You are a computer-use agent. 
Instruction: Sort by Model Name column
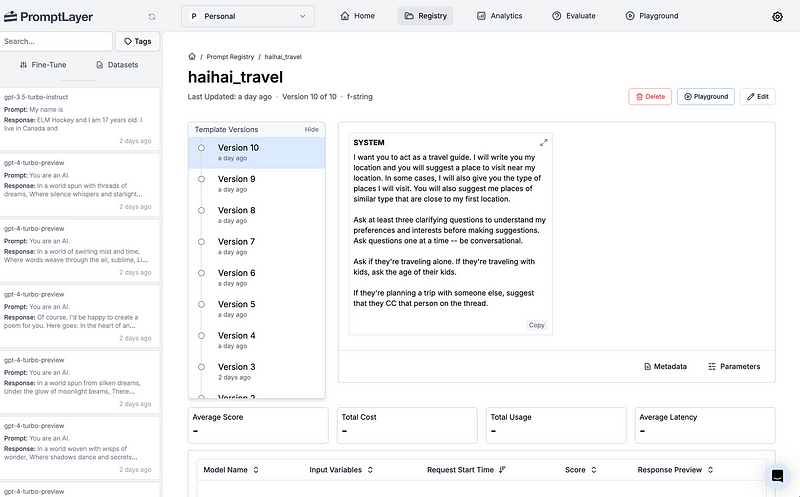(x=230, y=469)
